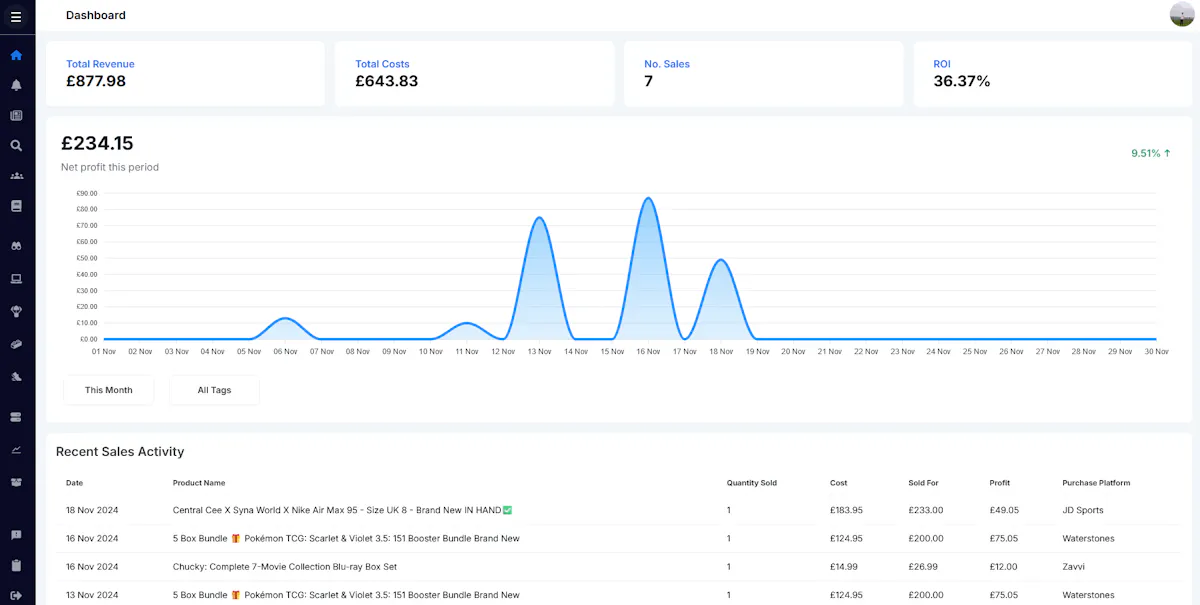This screenshot has width=1200, height=605.
Task: Click the 18 Nov peak on the chart
Action: tap(720, 260)
